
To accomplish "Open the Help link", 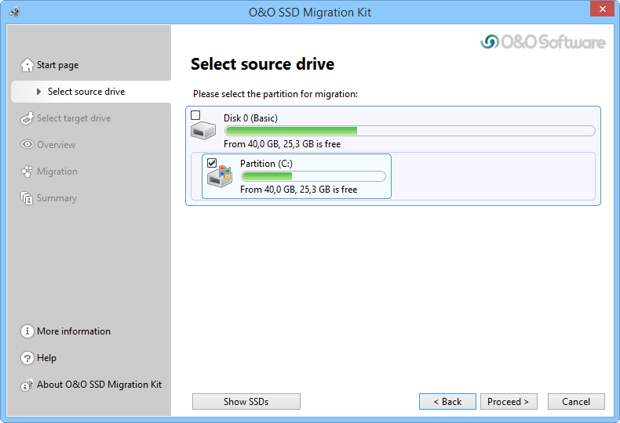I will click(x=47, y=358).
